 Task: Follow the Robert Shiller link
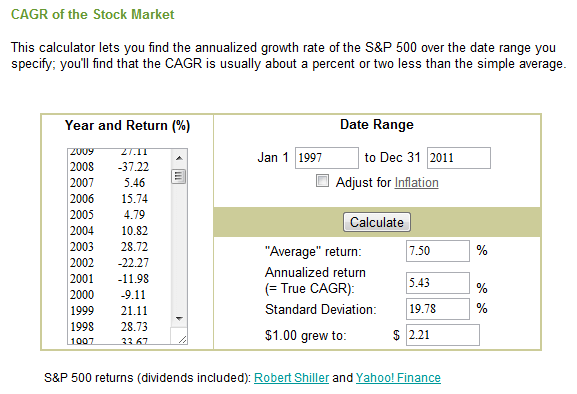(x=291, y=378)
